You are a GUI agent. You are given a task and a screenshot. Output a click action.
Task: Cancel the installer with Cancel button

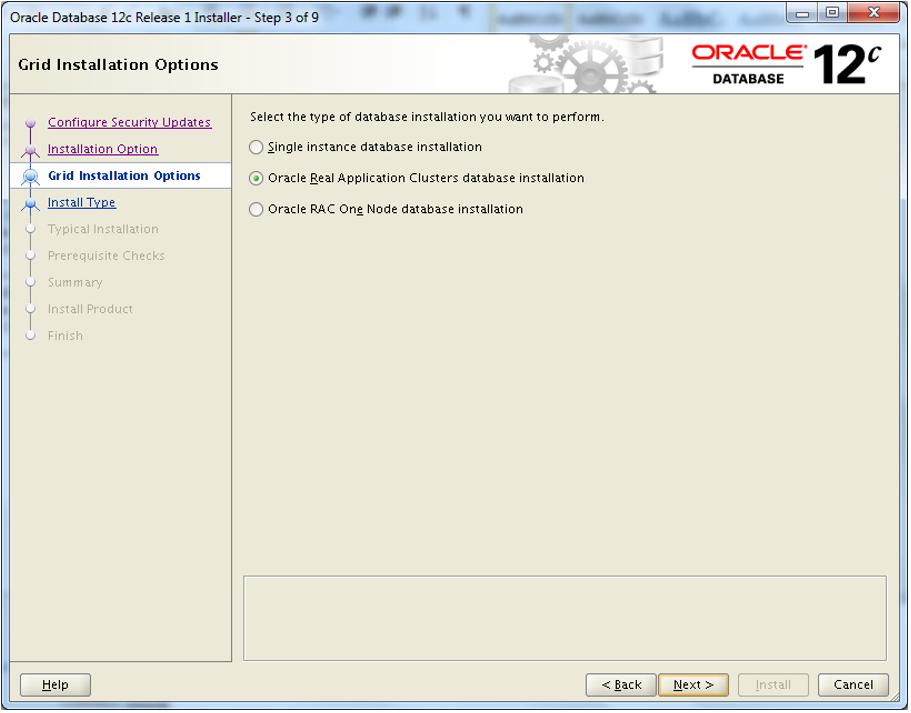pyautogui.click(x=853, y=685)
